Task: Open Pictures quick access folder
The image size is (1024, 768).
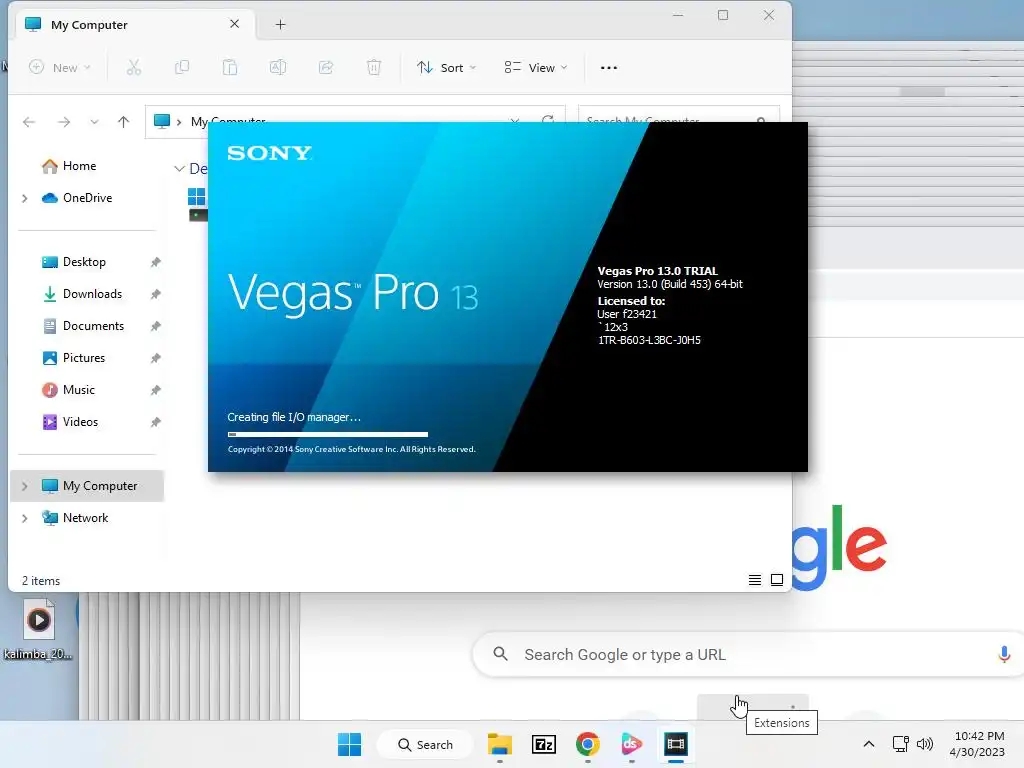Action: pyautogui.click(x=84, y=358)
